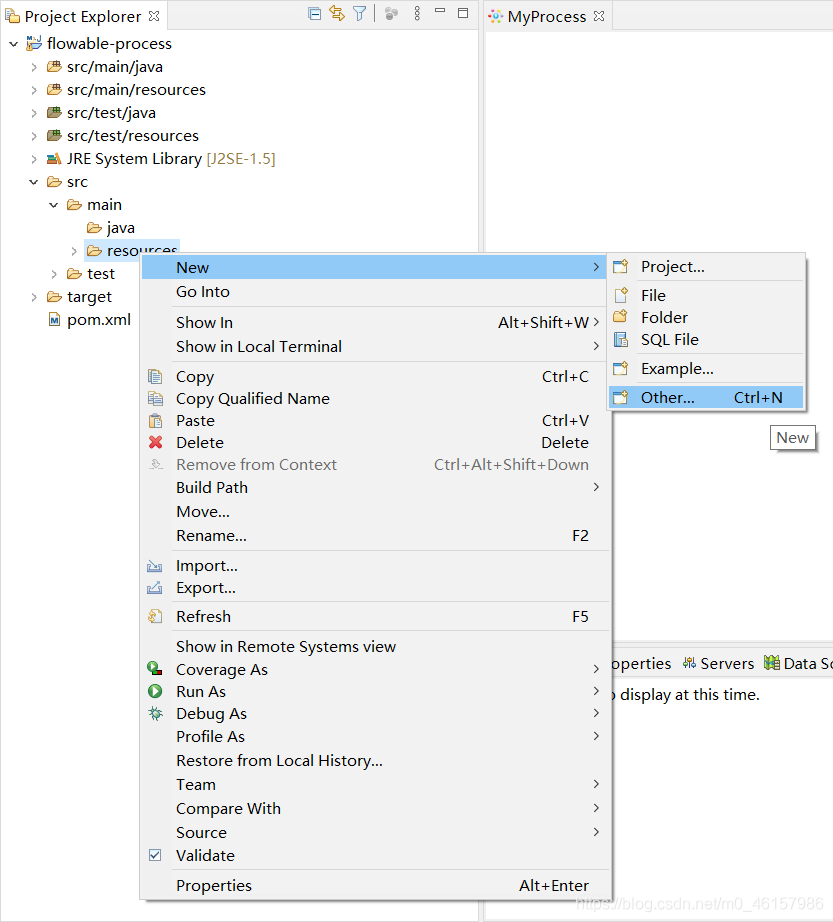Select the Run As play icon

(x=157, y=691)
